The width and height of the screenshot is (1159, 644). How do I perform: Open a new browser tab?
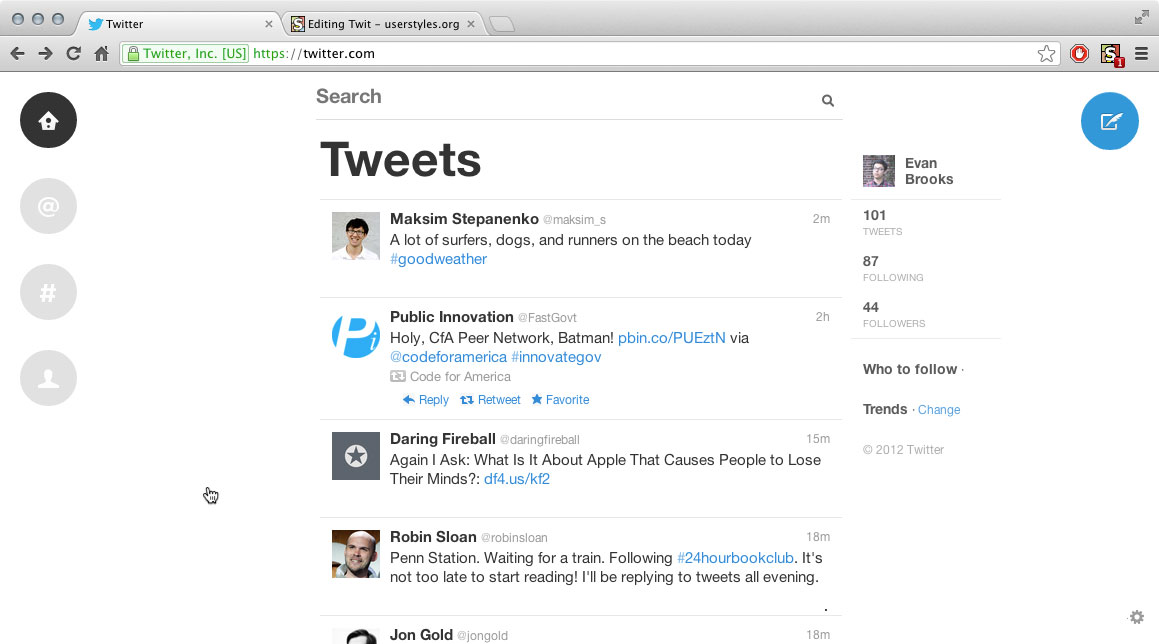(502, 24)
